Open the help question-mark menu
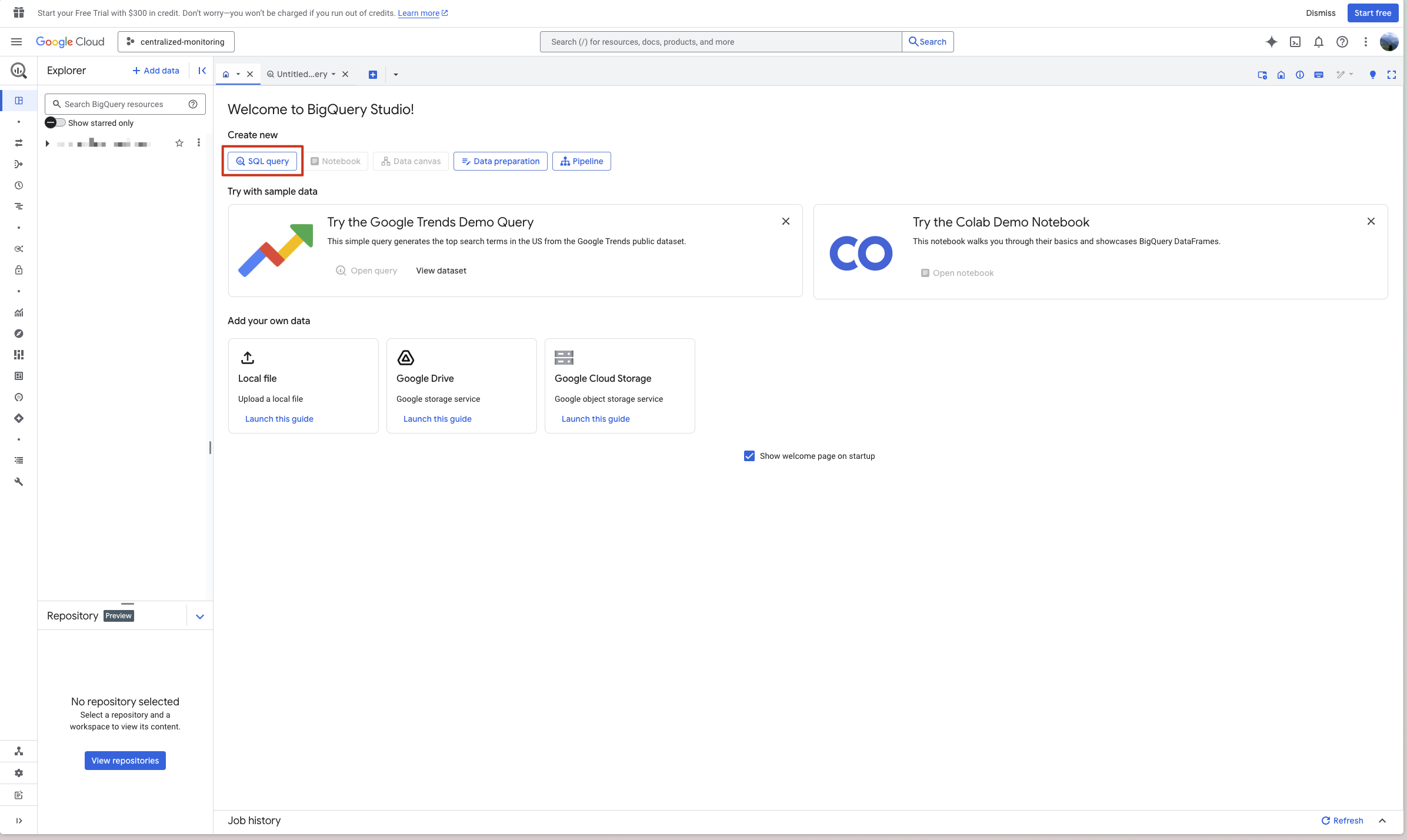Viewport: 1407px width, 840px height. pyautogui.click(x=1342, y=42)
